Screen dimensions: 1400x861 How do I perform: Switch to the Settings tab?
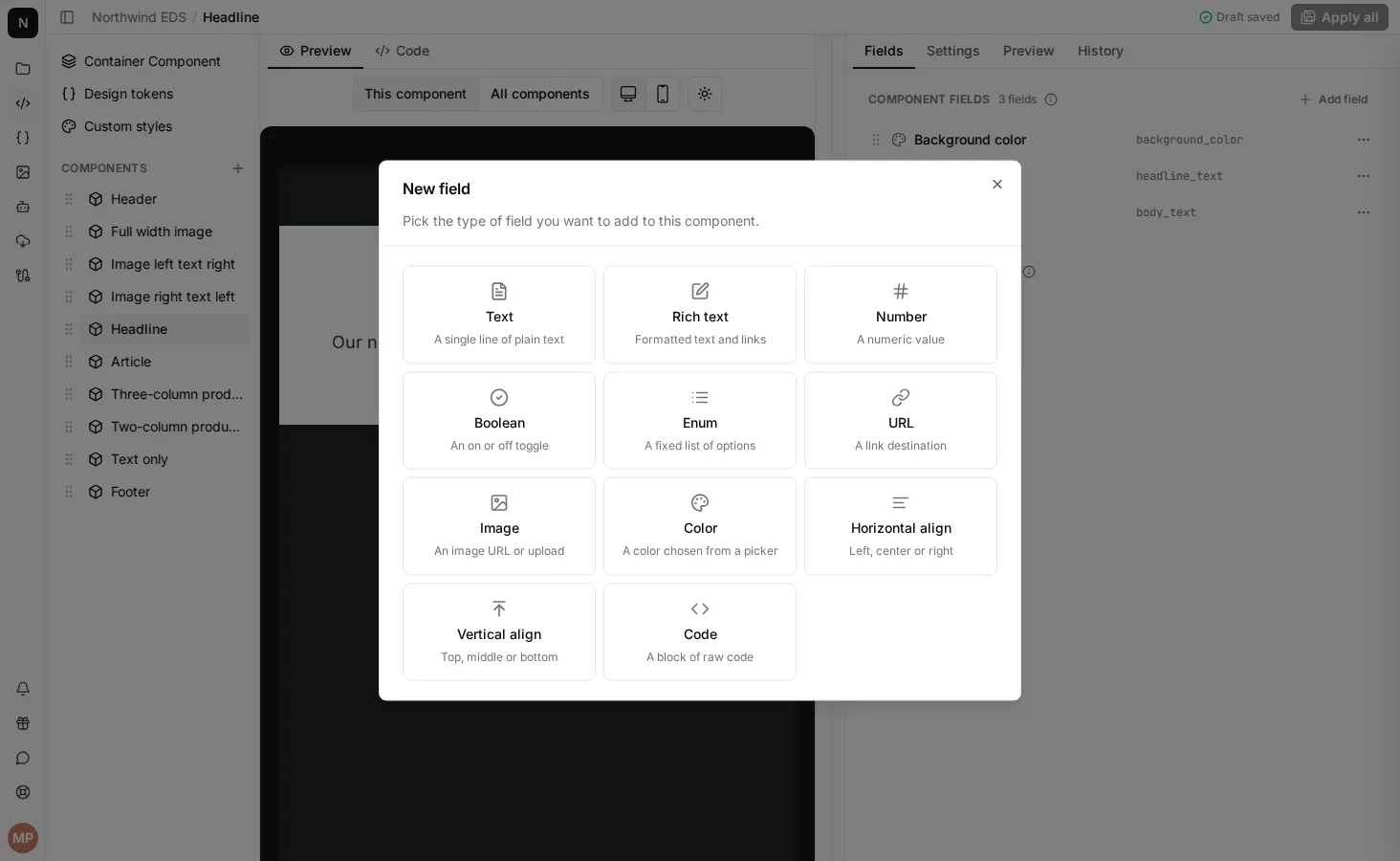952,51
